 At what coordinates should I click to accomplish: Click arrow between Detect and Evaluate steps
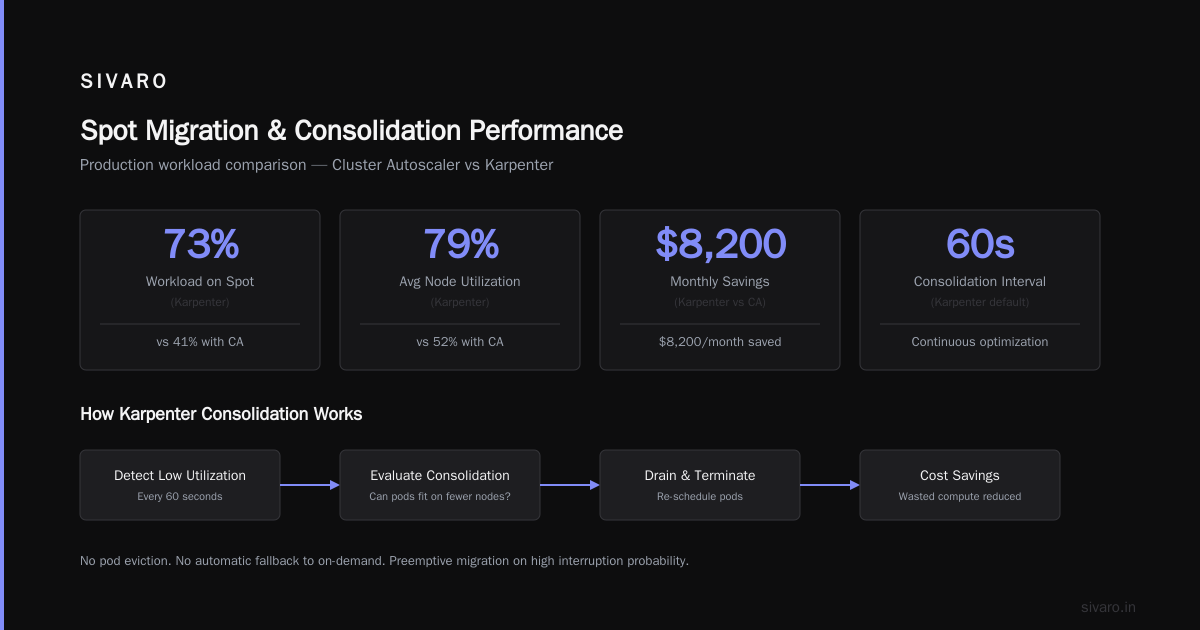tap(310, 485)
